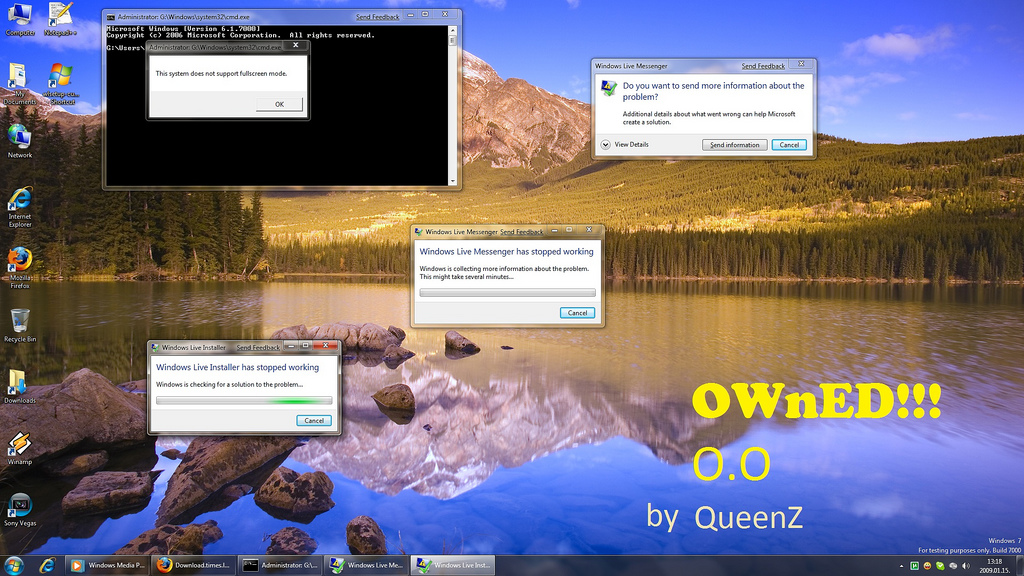Cancel the Messenger has stopped working dialog
The height and width of the screenshot is (576, 1024).
(x=577, y=313)
